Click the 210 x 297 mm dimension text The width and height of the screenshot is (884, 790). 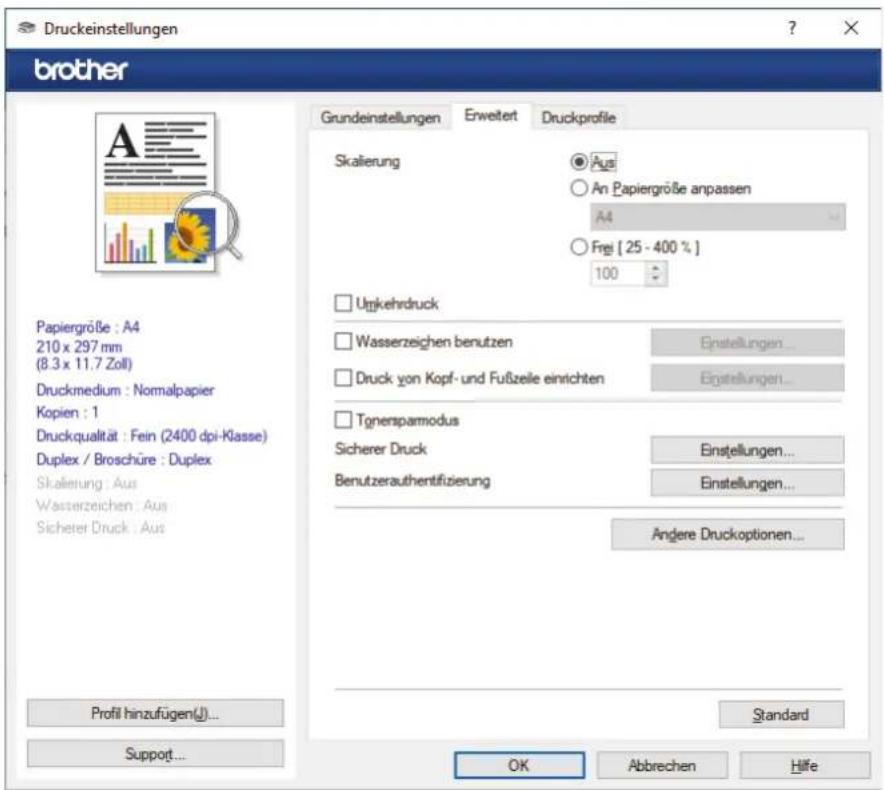coord(79,347)
